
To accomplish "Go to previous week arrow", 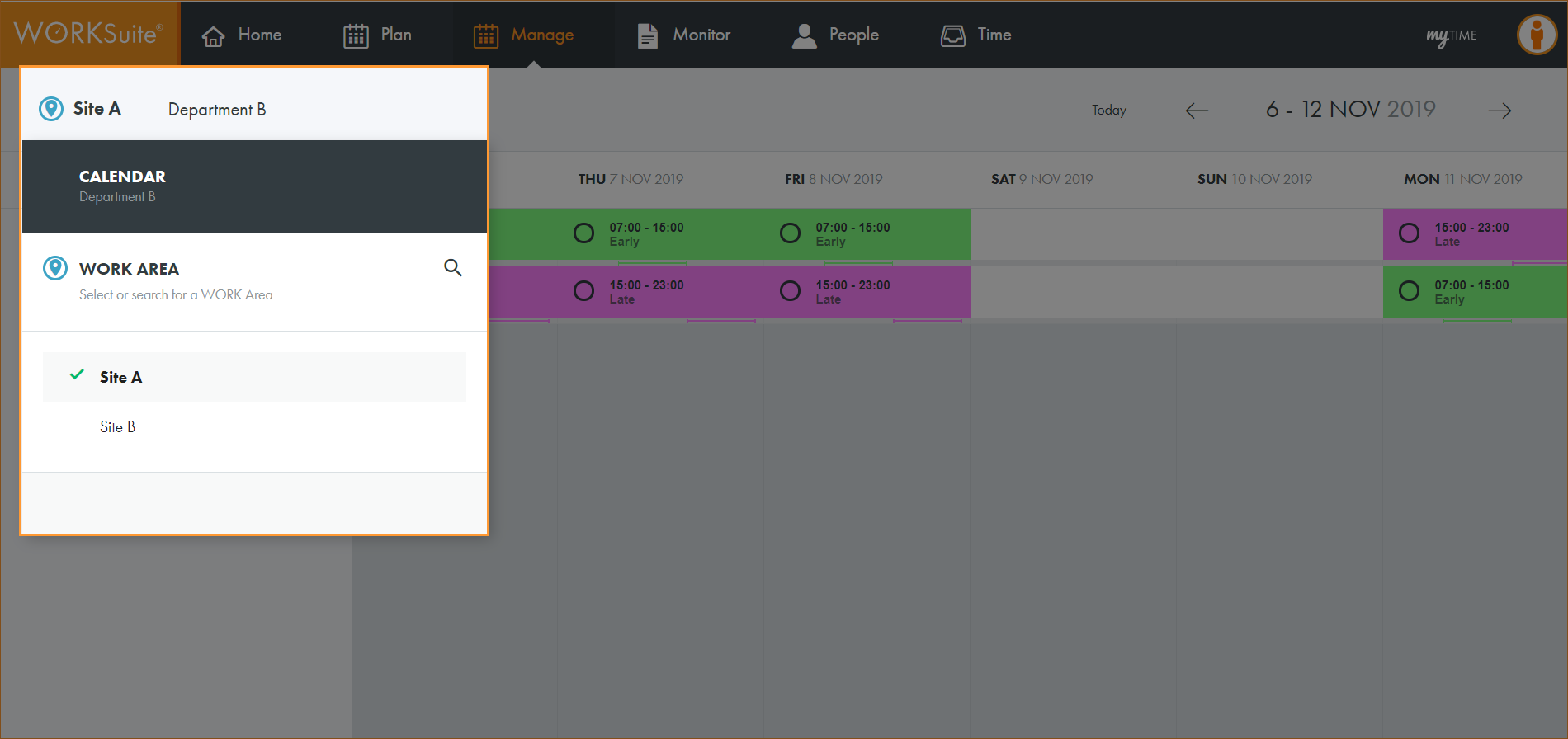I will pos(1197,111).
